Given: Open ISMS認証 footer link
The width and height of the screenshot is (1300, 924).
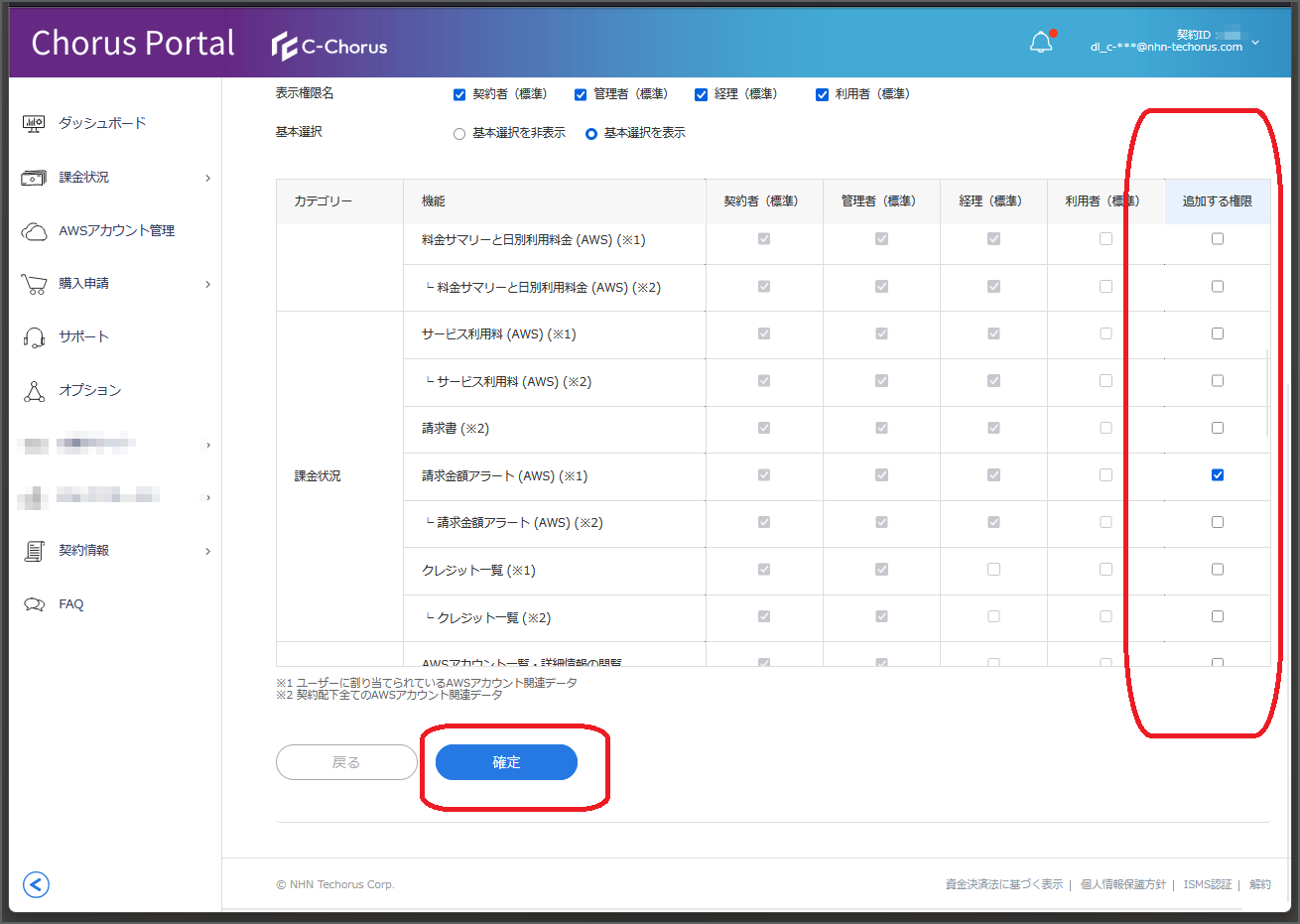Looking at the screenshot, I should coord(1207,884).
